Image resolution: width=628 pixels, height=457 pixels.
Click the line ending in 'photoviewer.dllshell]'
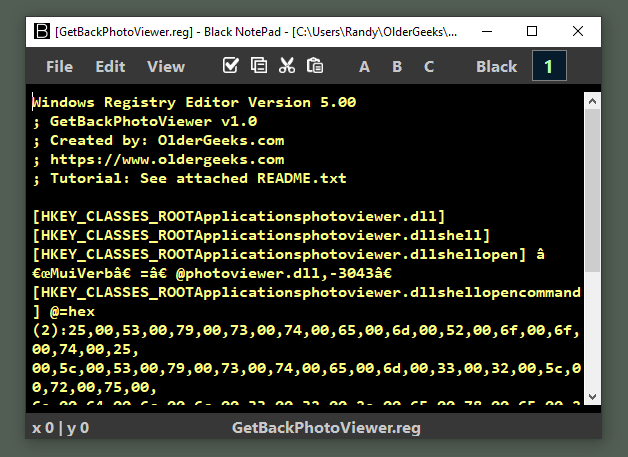pos(261,236)
